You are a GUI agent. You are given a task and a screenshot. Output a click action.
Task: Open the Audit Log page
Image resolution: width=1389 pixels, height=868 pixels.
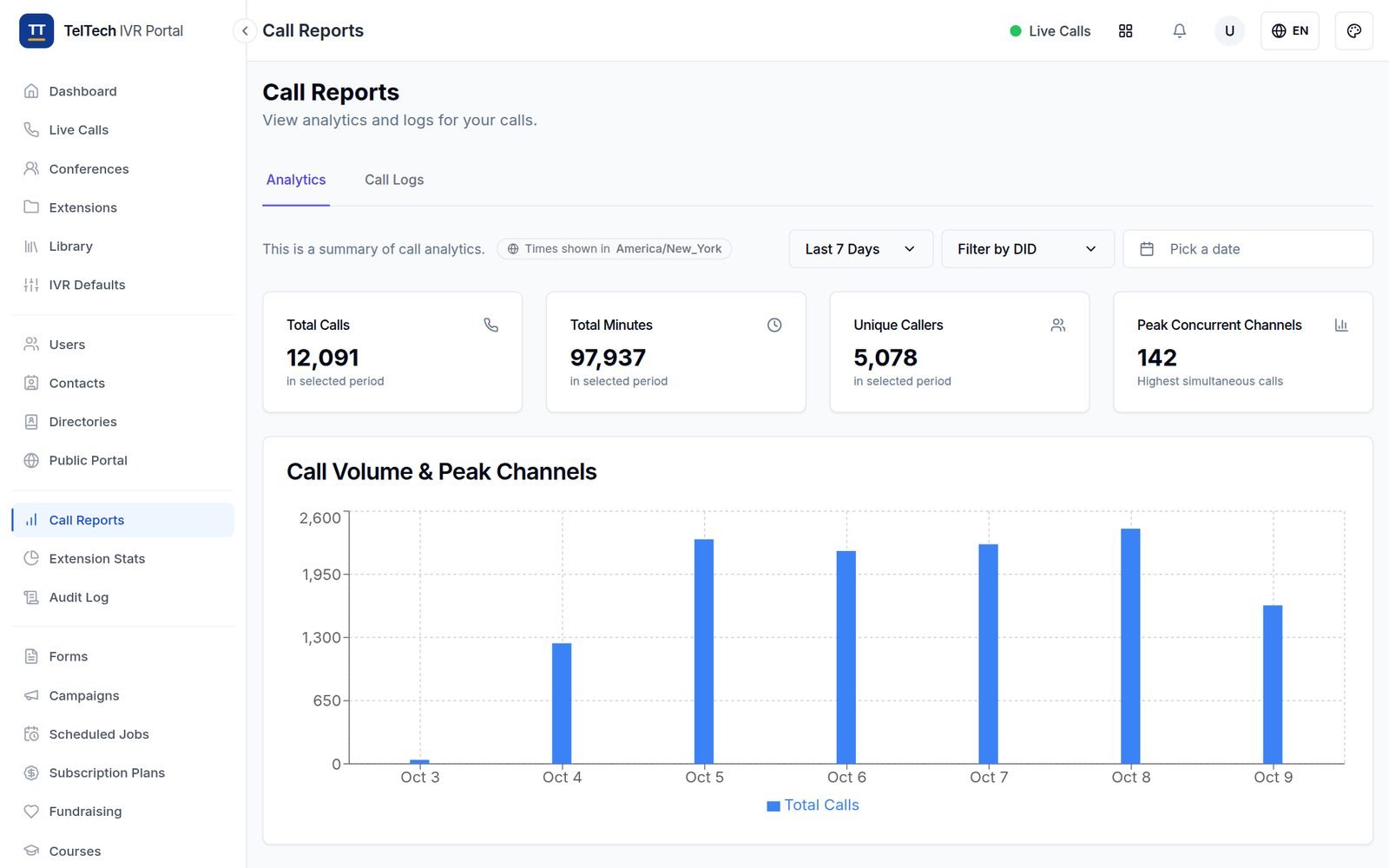coord(122,597)
